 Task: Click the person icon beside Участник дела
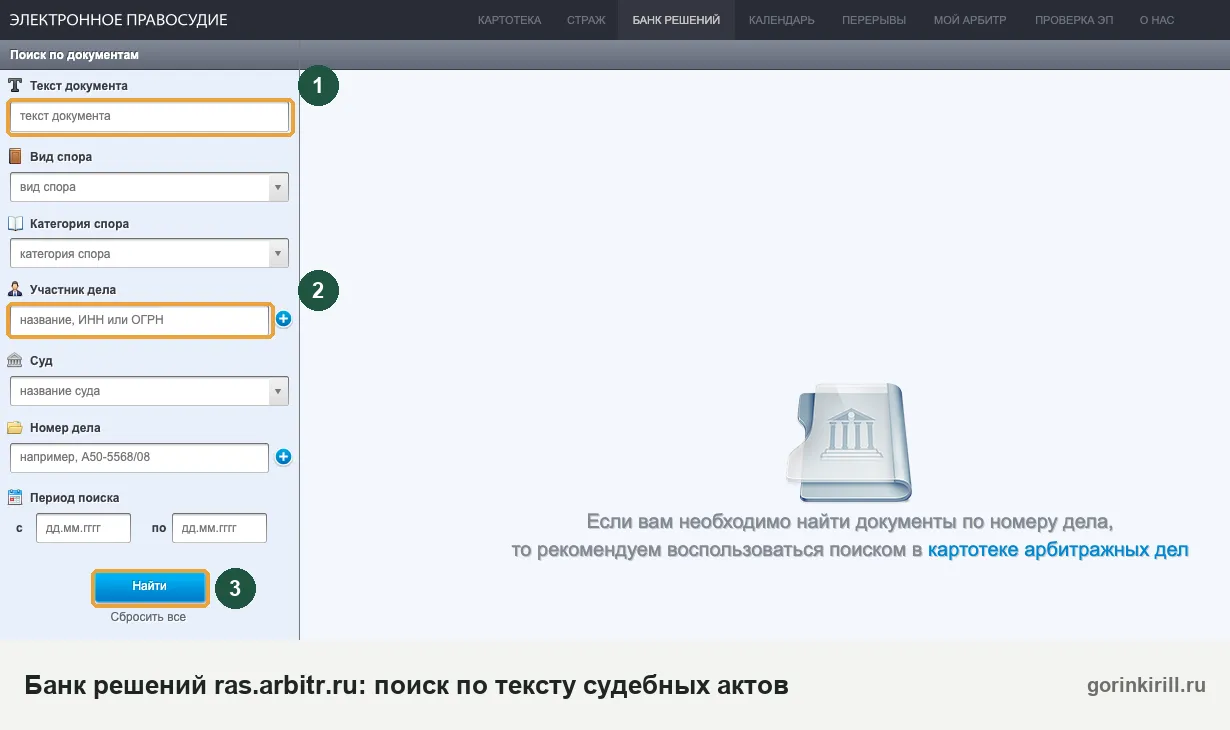point(15,290)
